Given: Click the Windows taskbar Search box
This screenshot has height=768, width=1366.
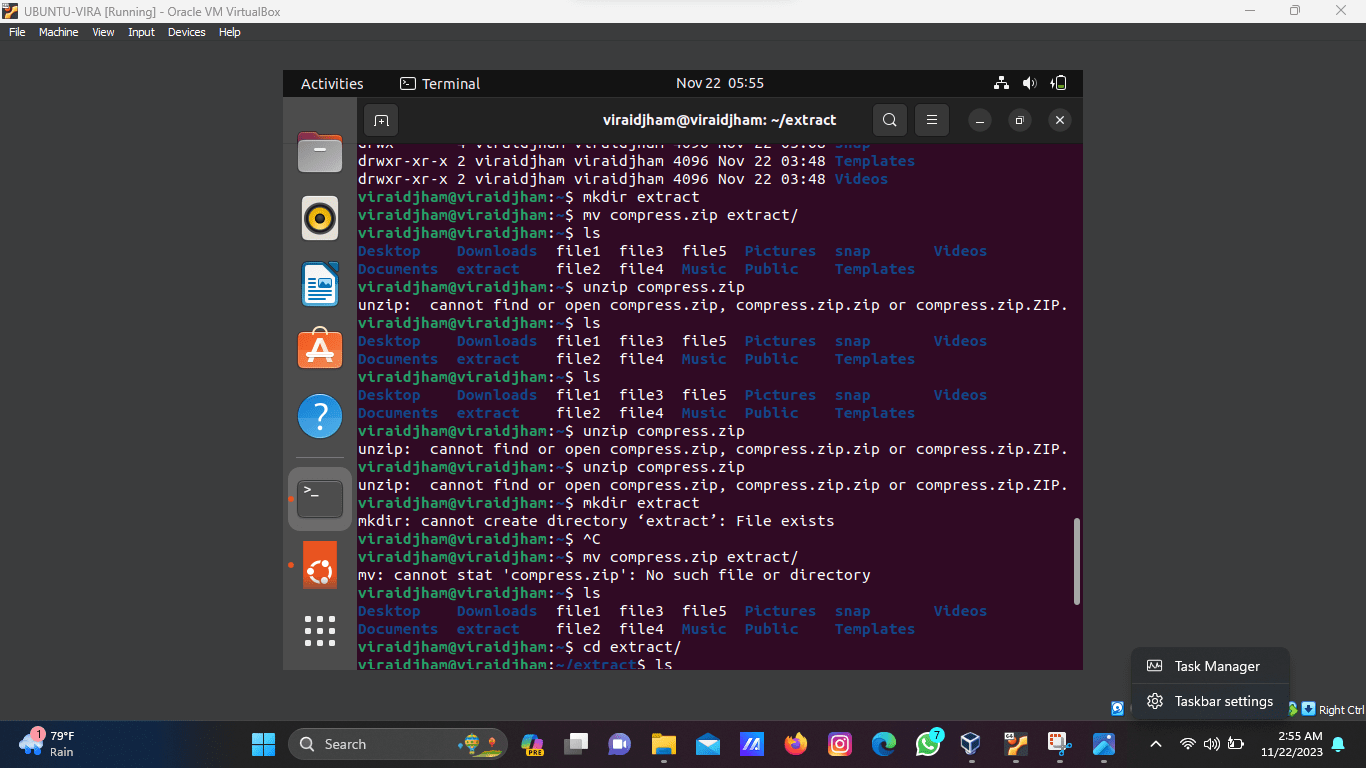Looking at the screenshot, I should click(x=398, y=744).
